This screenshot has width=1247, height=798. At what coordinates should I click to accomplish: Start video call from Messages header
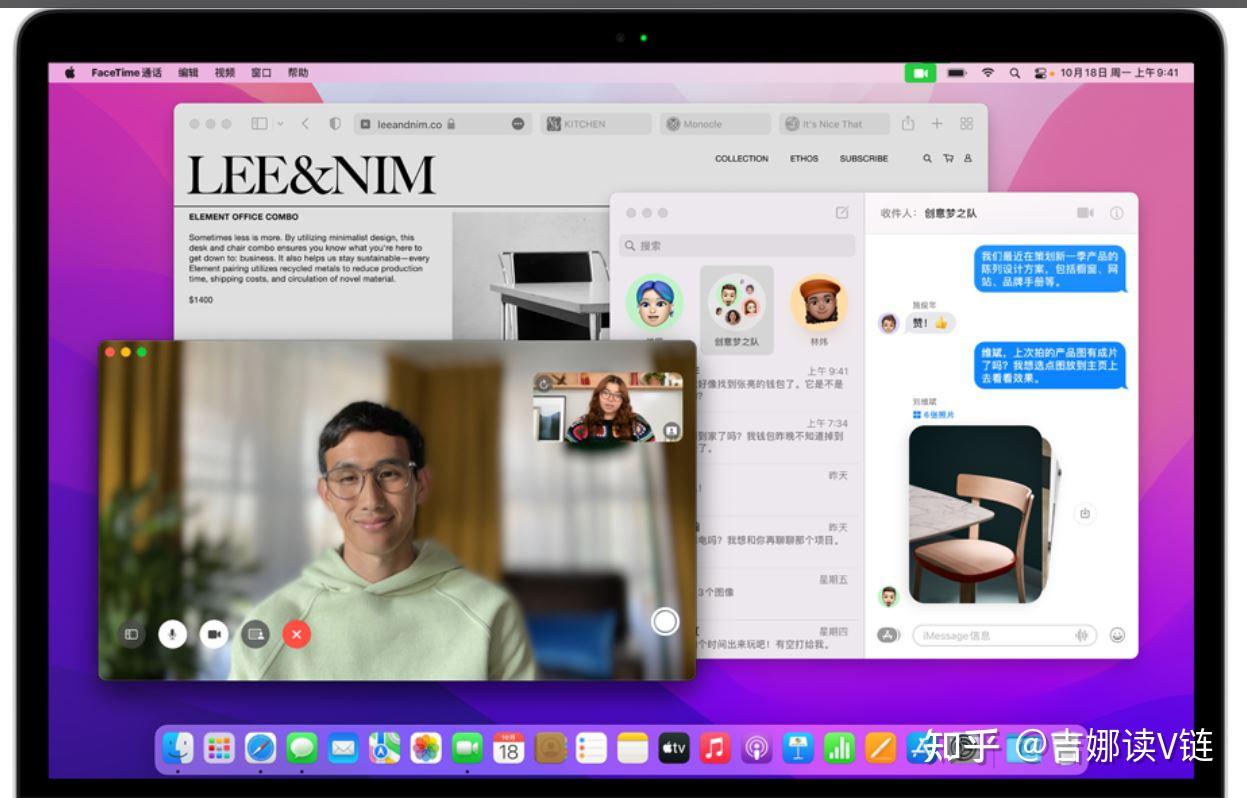coord(1085,213)
